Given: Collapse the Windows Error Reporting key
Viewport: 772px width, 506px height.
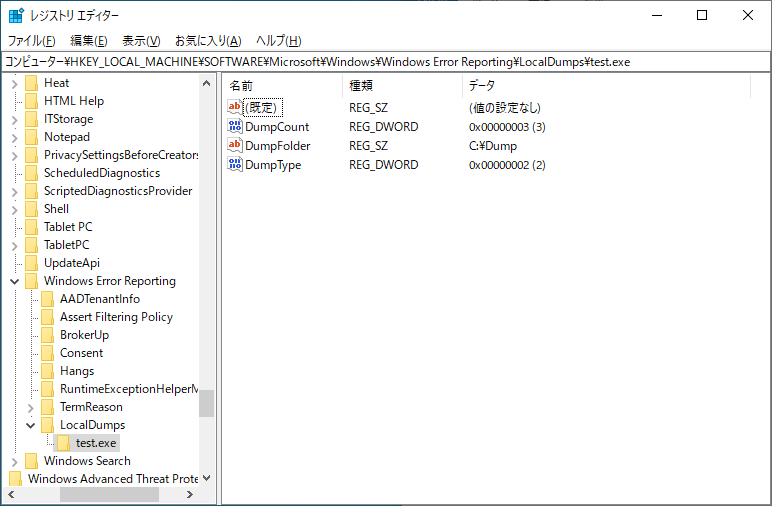Looking at the screenshot, I should (14, 282).
